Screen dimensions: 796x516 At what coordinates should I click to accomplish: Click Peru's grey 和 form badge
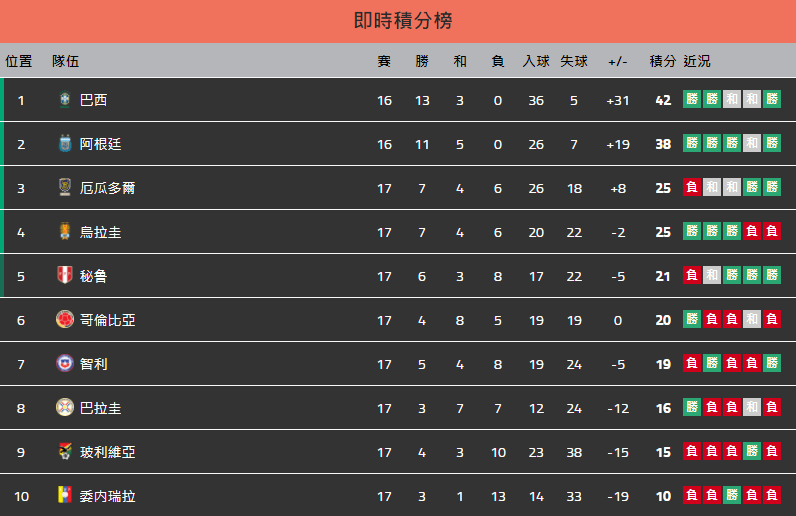[712, 275]
